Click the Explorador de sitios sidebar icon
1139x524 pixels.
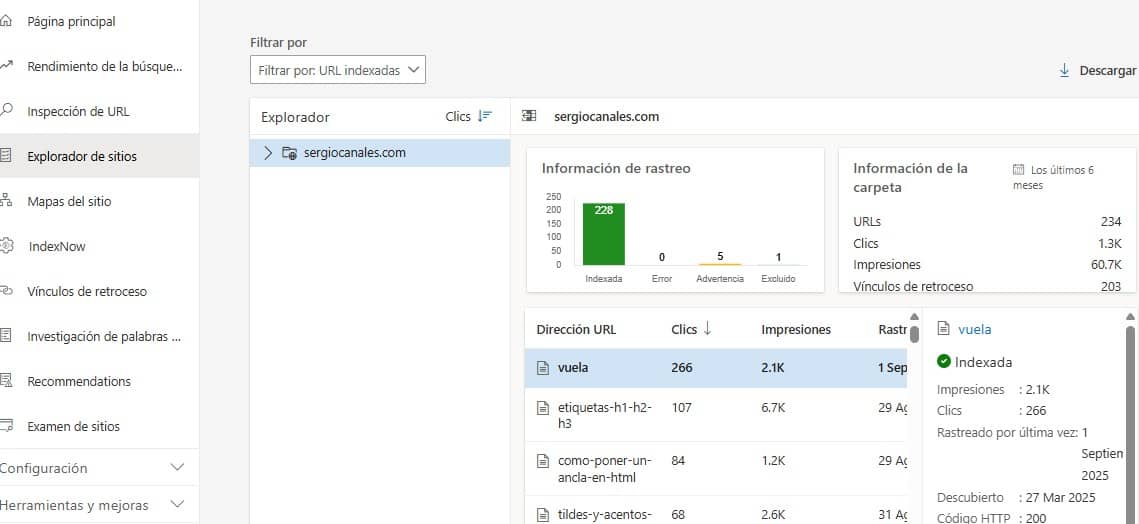(6, 156)
